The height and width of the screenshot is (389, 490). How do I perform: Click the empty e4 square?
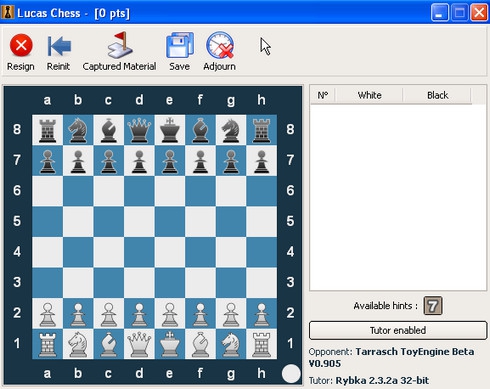pyautogui.click(x=170, y=252)
